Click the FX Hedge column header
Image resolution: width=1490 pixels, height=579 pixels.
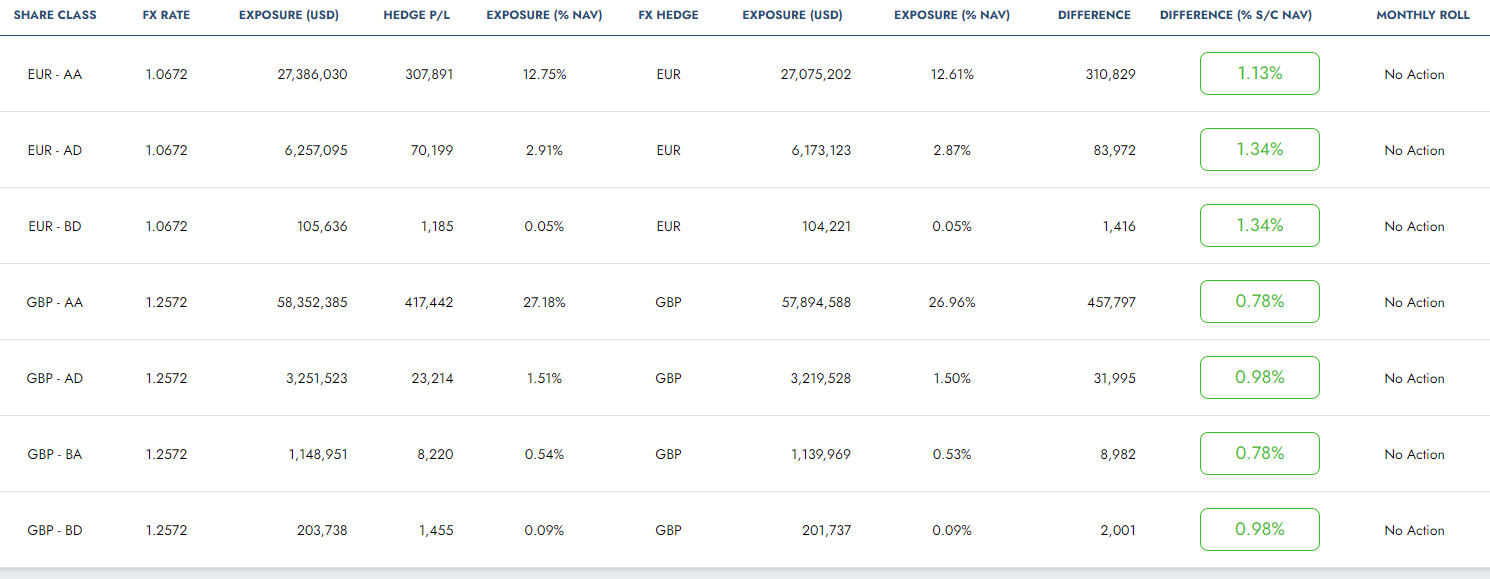click(x=668, y=16)
